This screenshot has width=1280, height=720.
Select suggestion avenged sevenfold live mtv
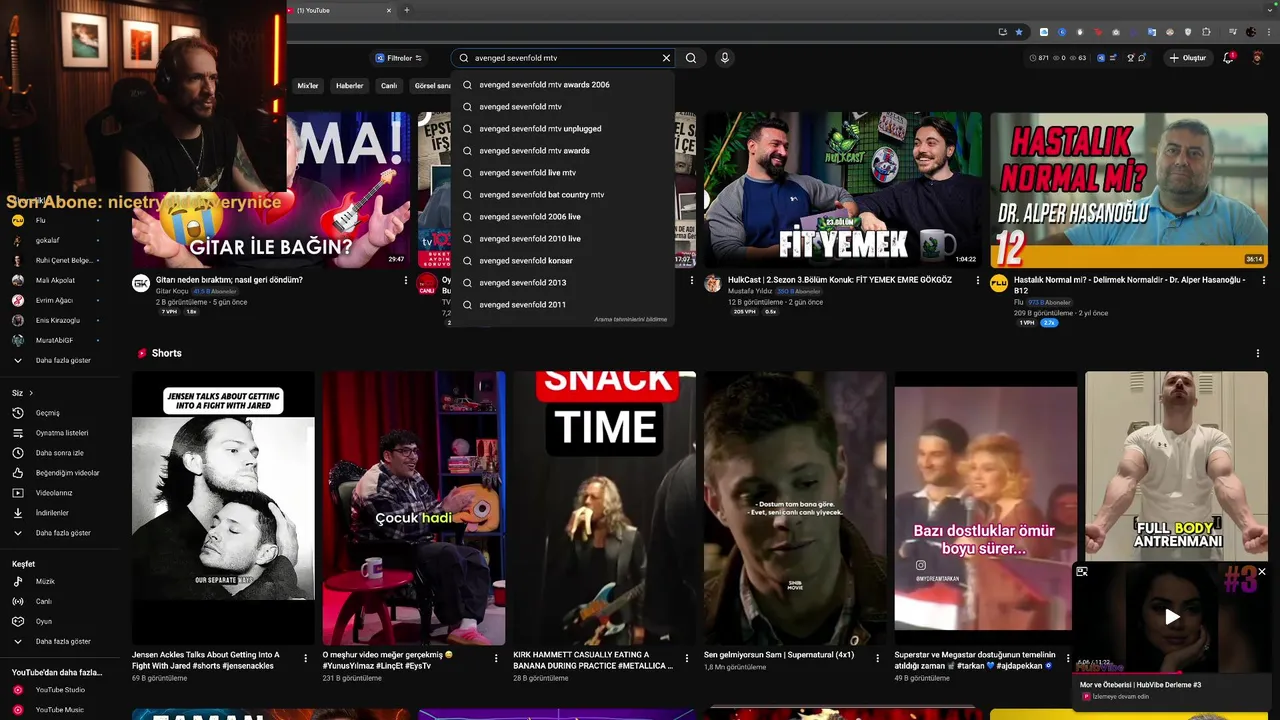click(562, 173)
